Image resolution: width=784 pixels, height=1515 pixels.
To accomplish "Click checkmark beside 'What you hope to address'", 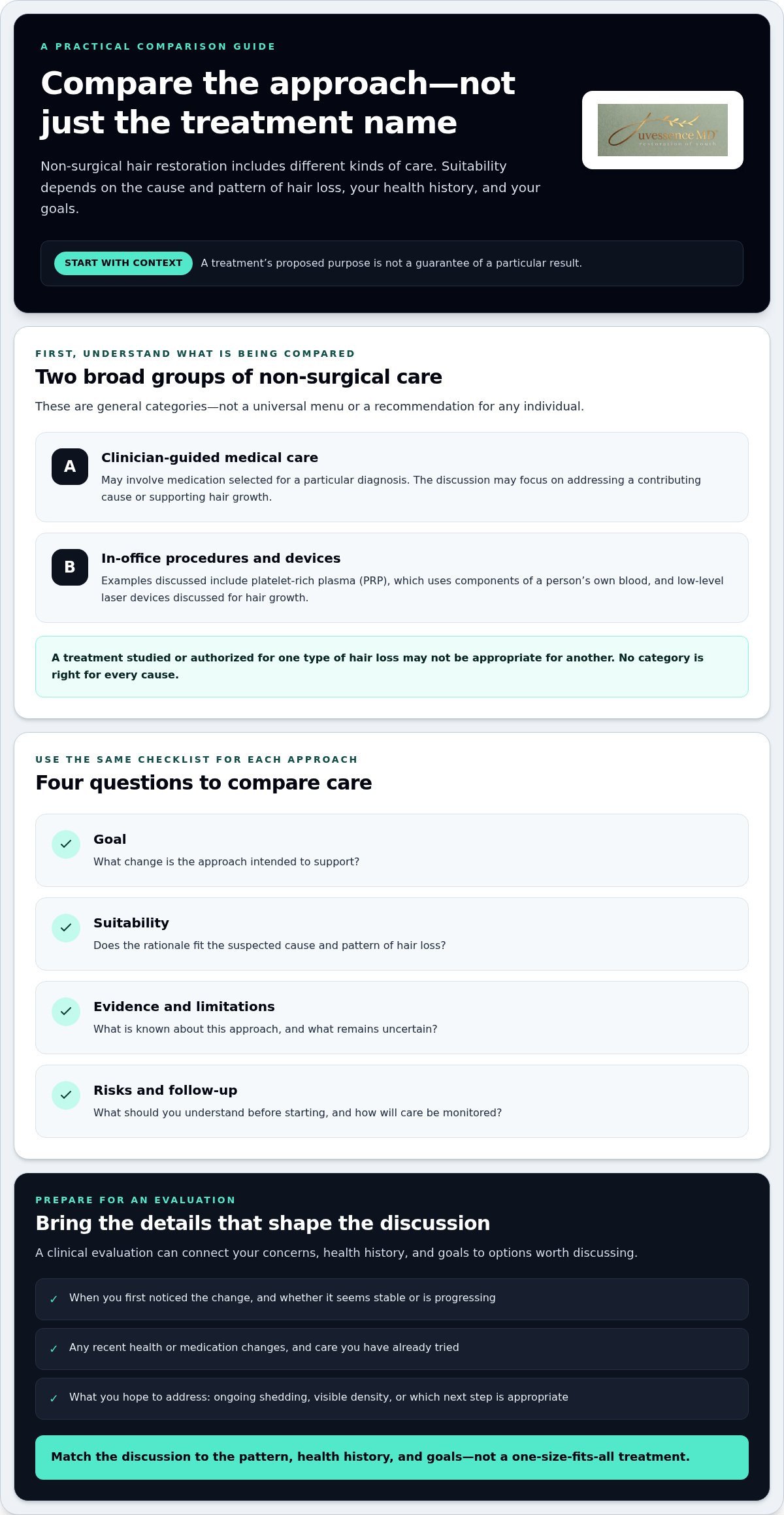I will [54, 1399].
